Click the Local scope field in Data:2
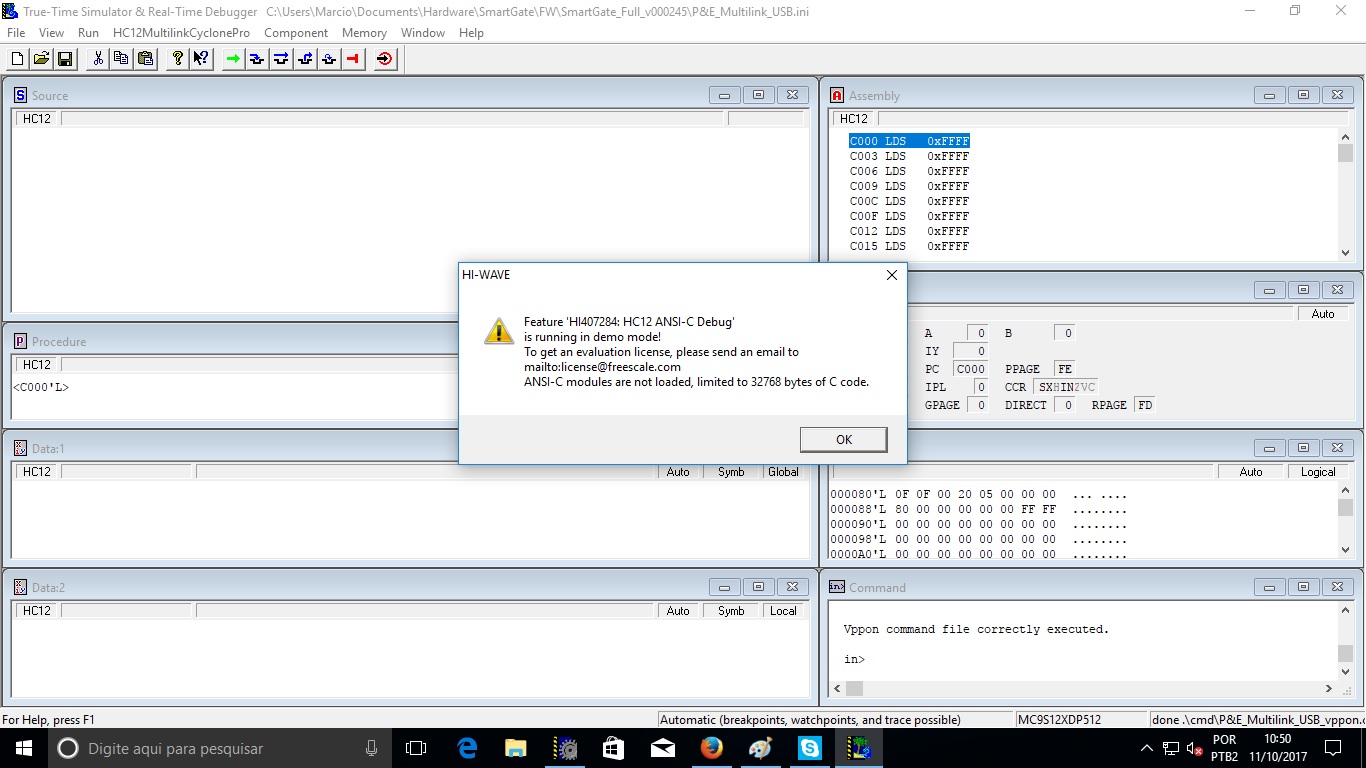 click(x=783, y=611)
